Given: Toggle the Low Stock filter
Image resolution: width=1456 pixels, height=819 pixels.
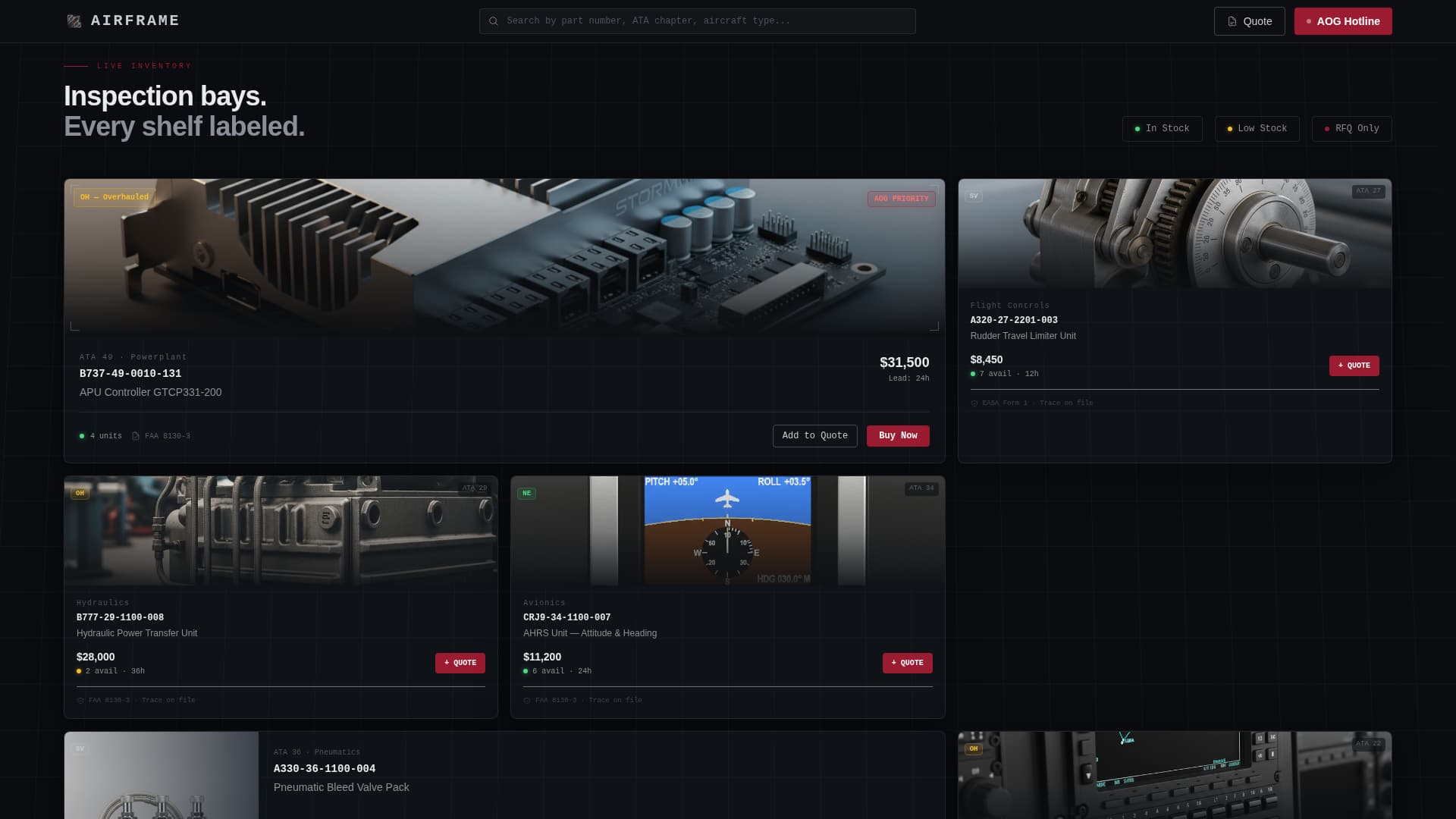Looking at the screenshot, I should [x=1257, y=129].
